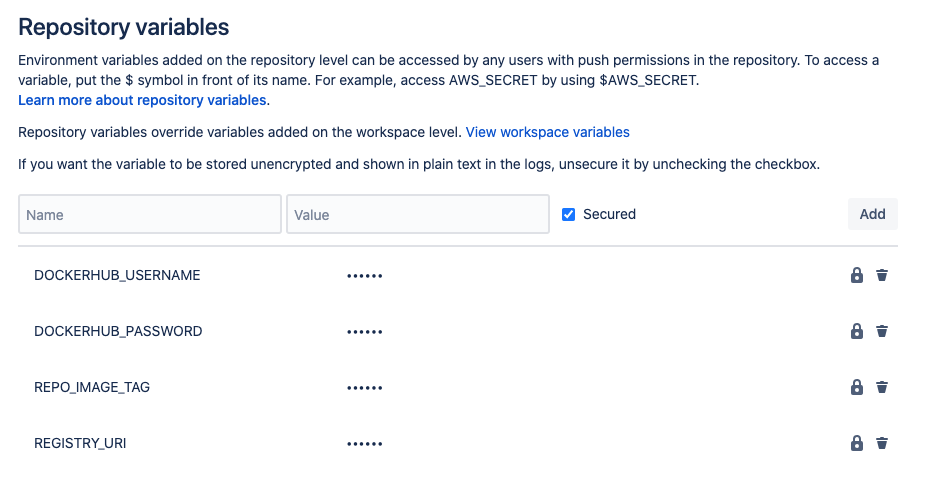Select the REGISTRY_URI variable name

pos(80,443)
